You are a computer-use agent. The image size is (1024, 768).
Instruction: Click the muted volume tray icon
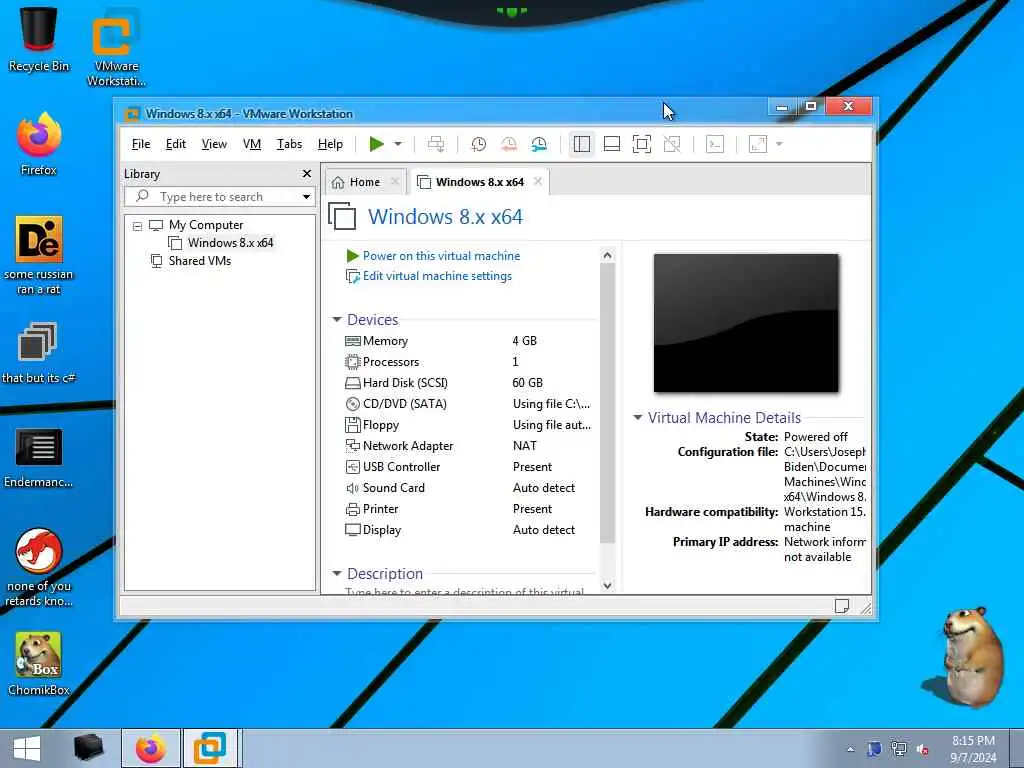pos(923,749)
